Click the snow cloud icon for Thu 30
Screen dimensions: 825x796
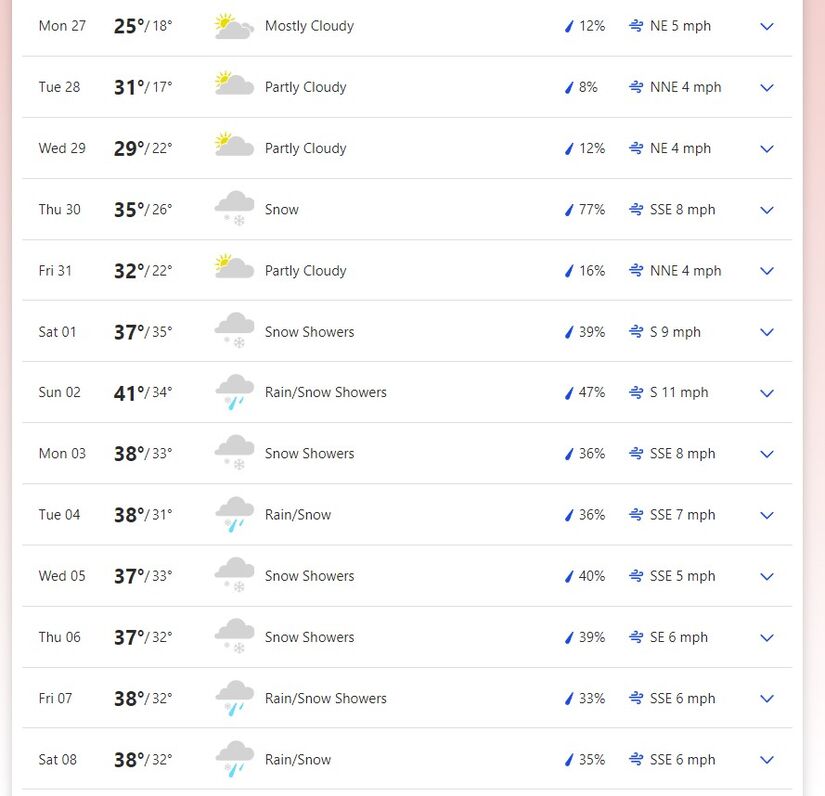[234, 209]
